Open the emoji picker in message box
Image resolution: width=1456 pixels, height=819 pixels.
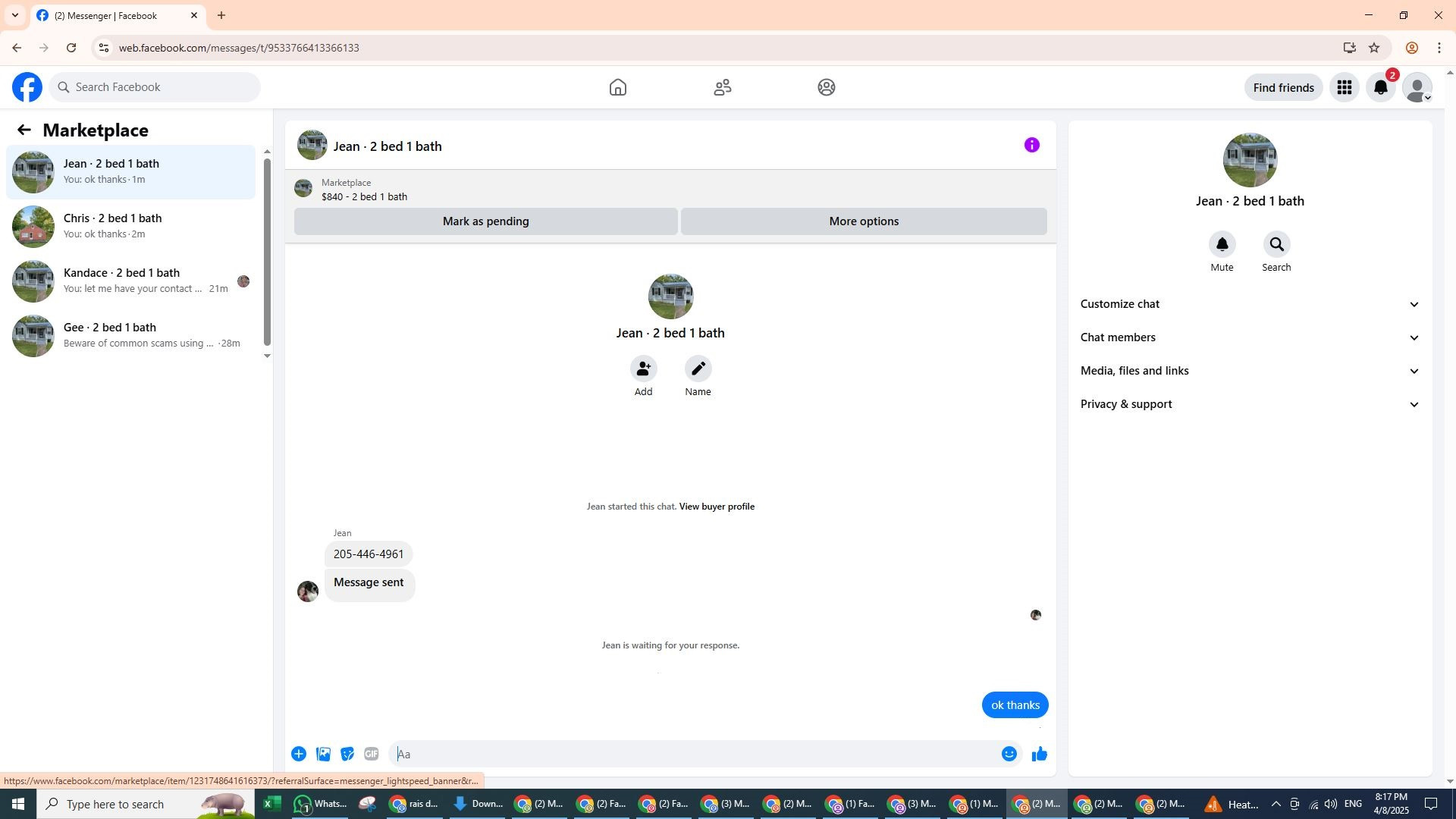coord(1009,754)
